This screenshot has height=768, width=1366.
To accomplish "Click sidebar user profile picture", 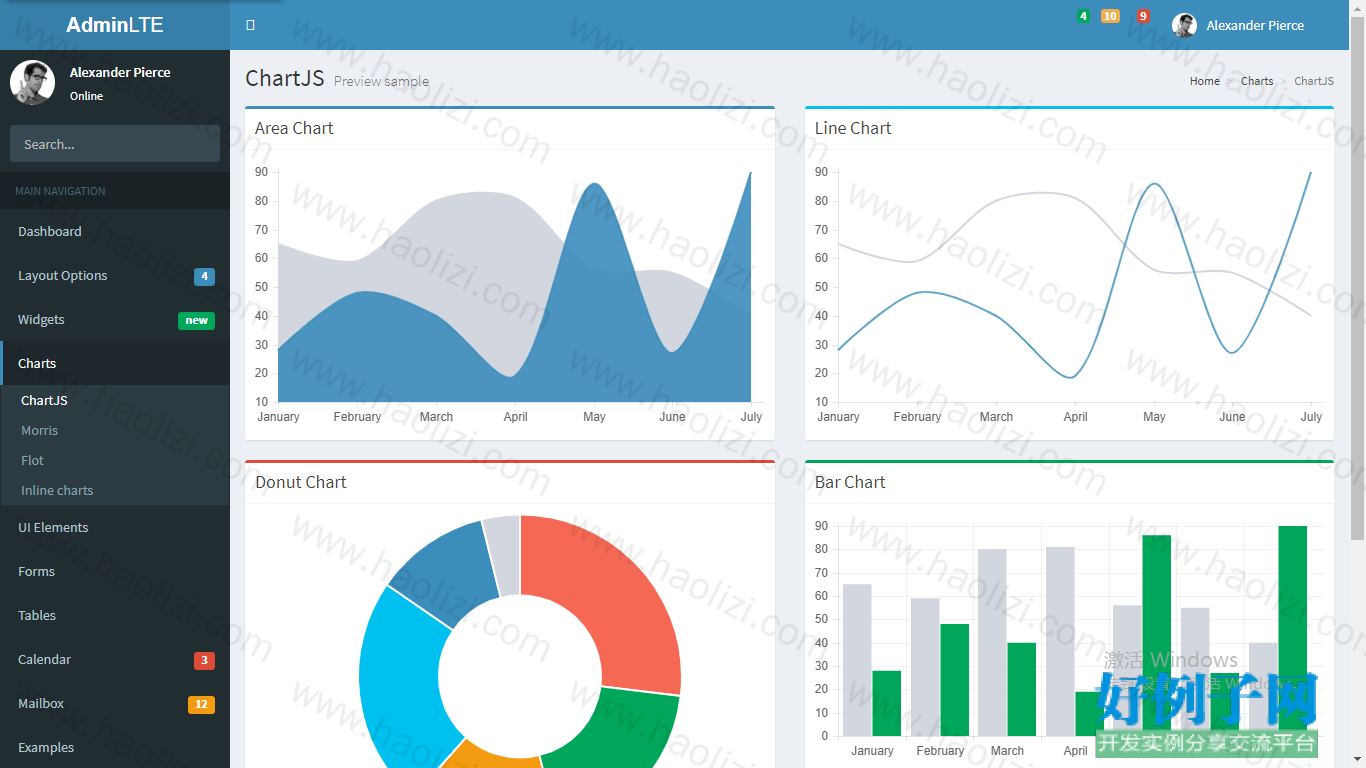I will point(32,82).
